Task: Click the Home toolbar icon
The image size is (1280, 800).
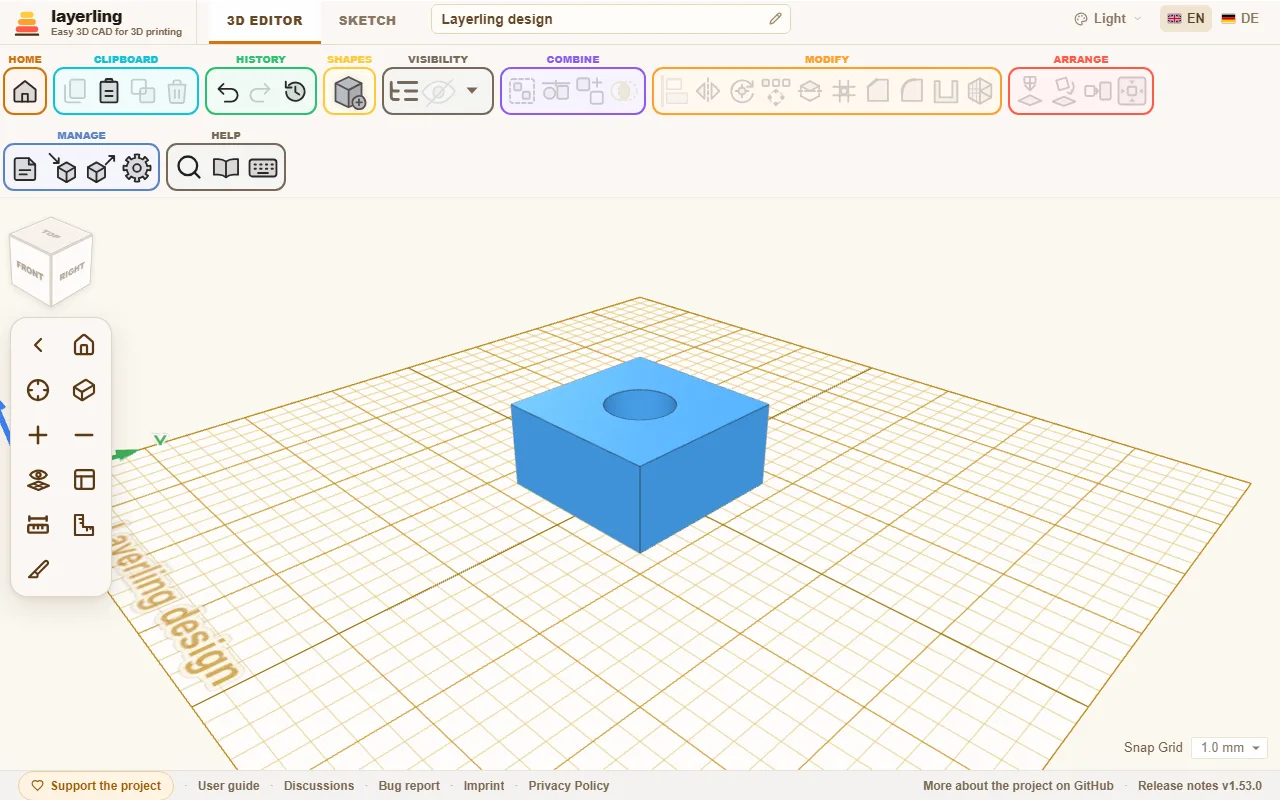Action: pos(25,92)
